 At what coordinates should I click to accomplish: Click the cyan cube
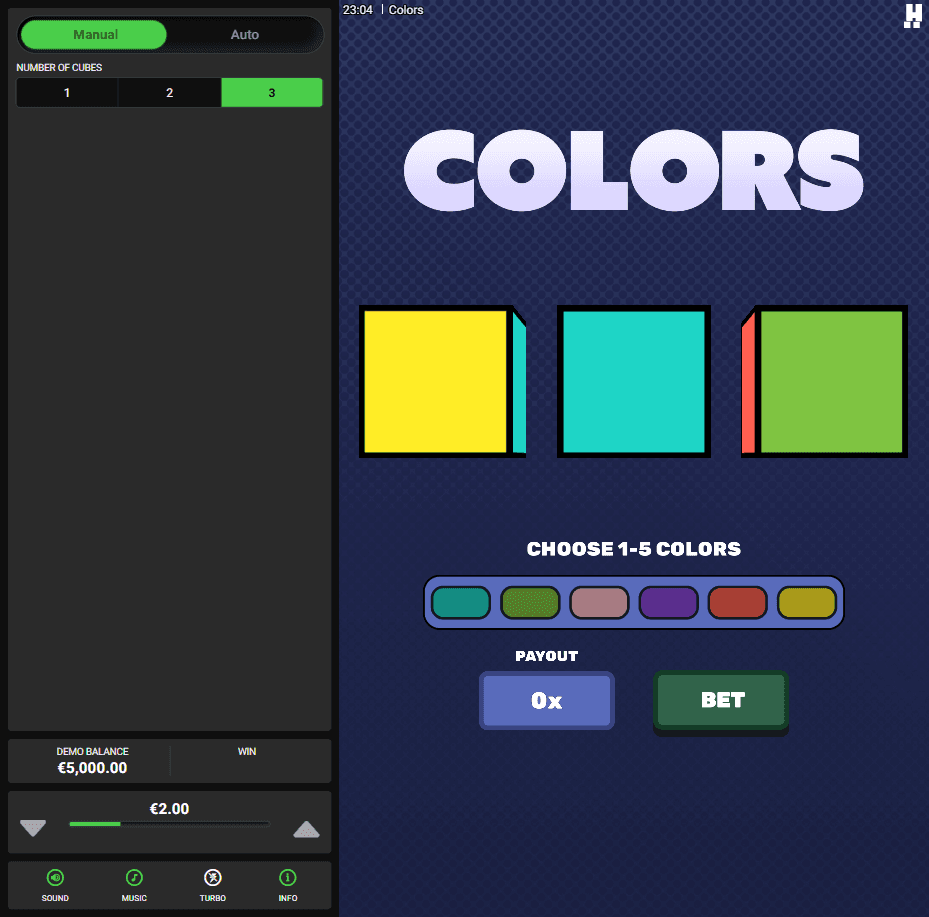pyautogui.click(x=633, y=381)
